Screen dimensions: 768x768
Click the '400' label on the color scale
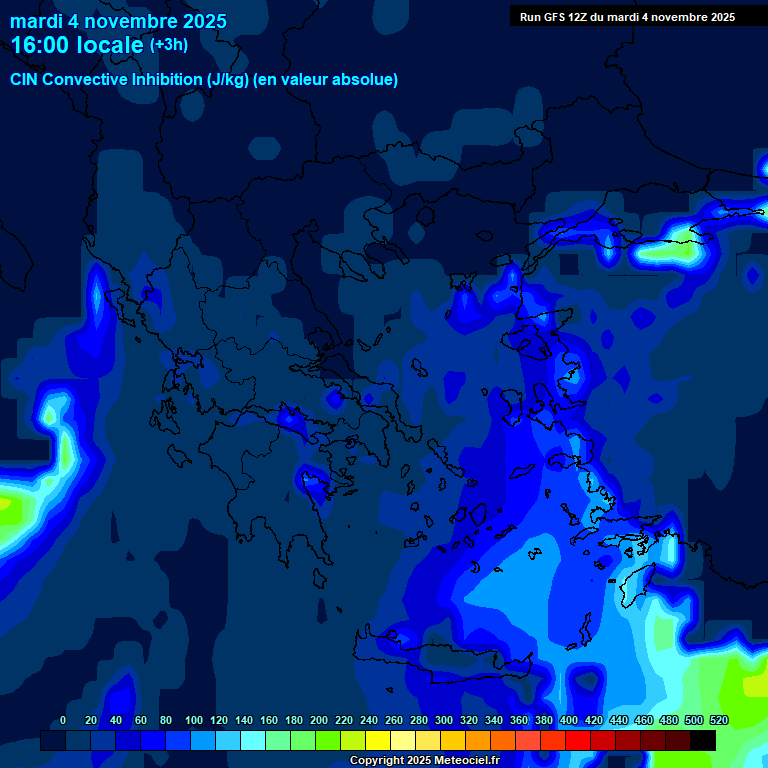(x=568, y=720)
